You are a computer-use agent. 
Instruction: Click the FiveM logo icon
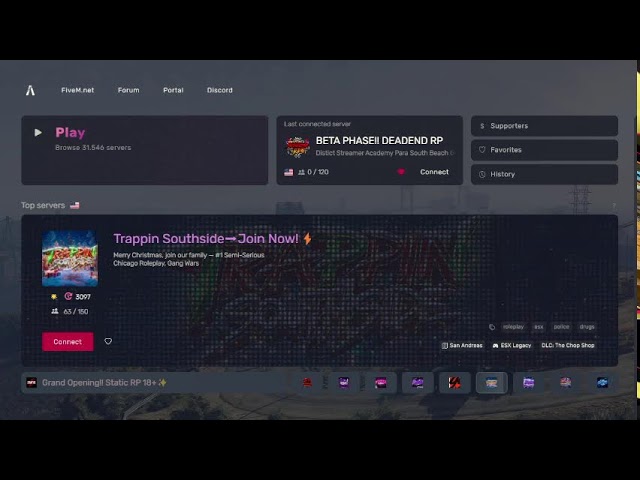30,90
